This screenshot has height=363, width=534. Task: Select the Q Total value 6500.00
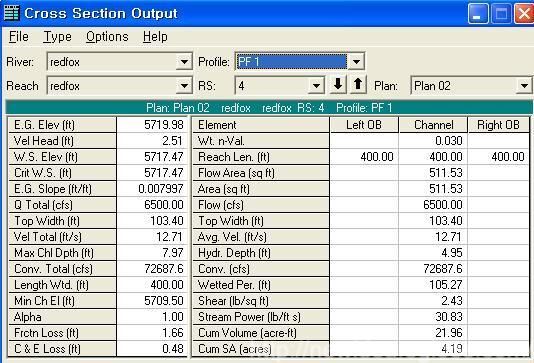[152, 205]
